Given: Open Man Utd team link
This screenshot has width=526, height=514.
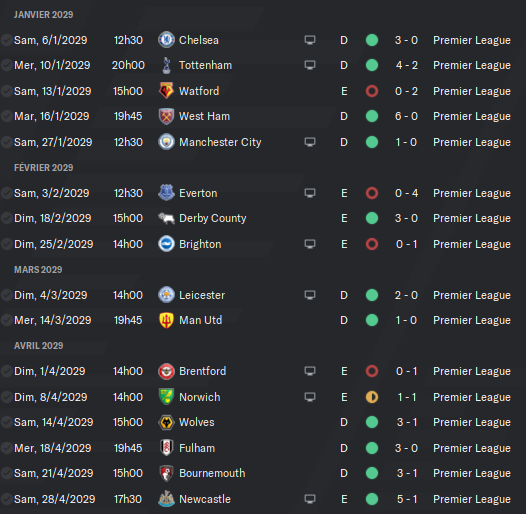Looking at the screenshot, I should (x=200, y=320).
